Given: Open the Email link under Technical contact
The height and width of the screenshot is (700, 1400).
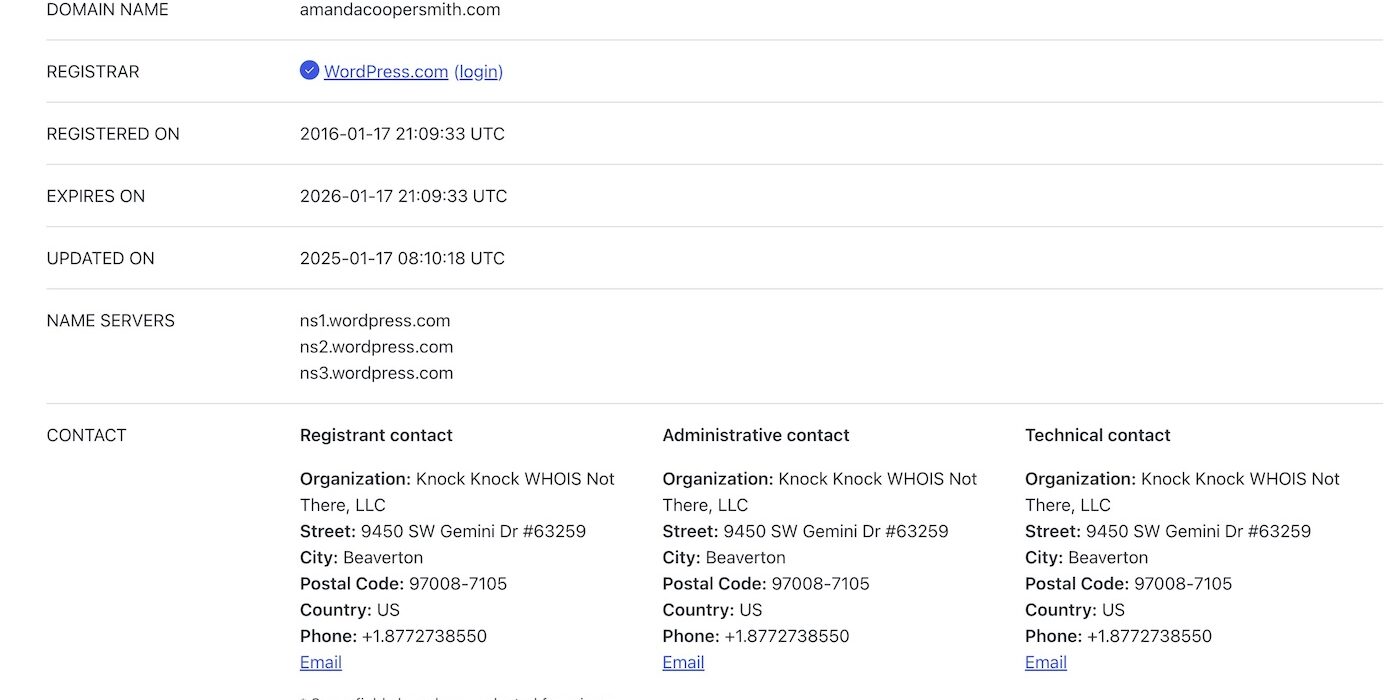Looking at the screenshot, I should pos(1046,662).
